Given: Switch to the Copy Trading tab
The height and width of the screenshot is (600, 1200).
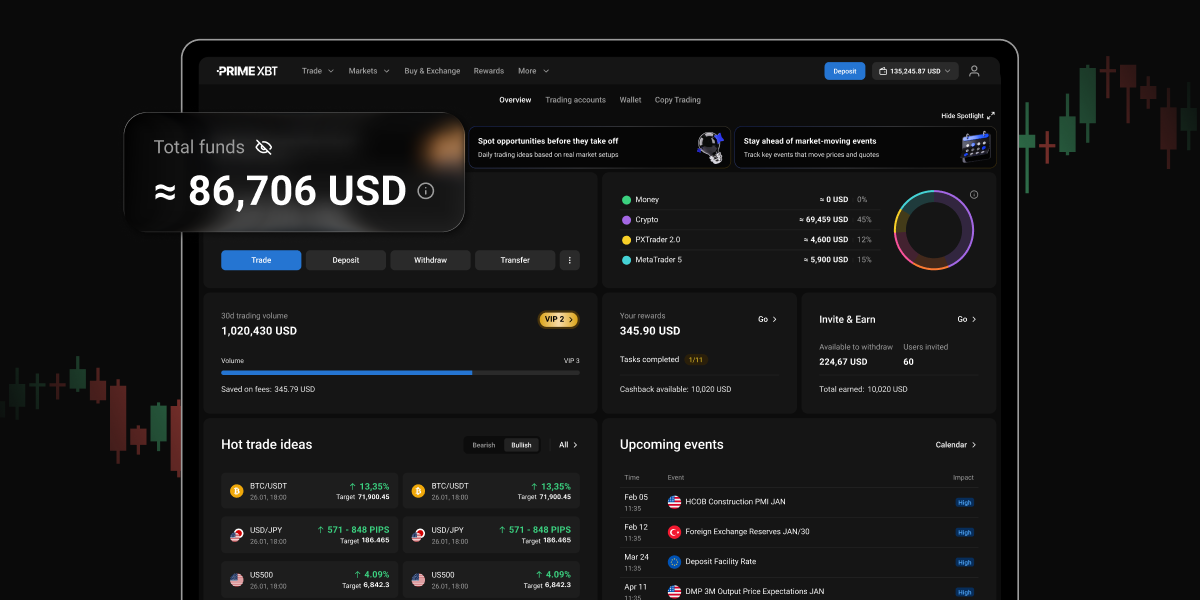Looking at the screenshot, I should [x=678, y=100].
